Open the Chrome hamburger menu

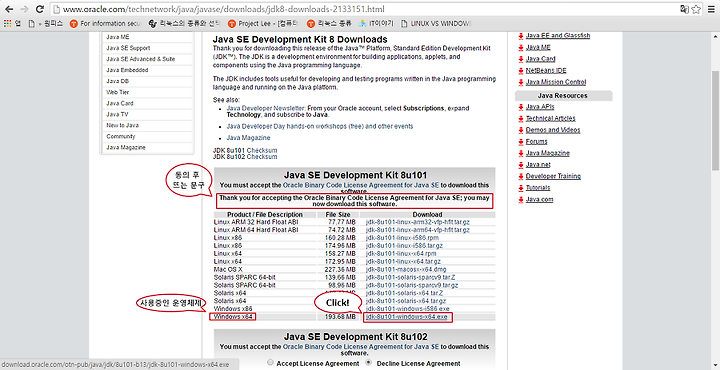[711, 9]
